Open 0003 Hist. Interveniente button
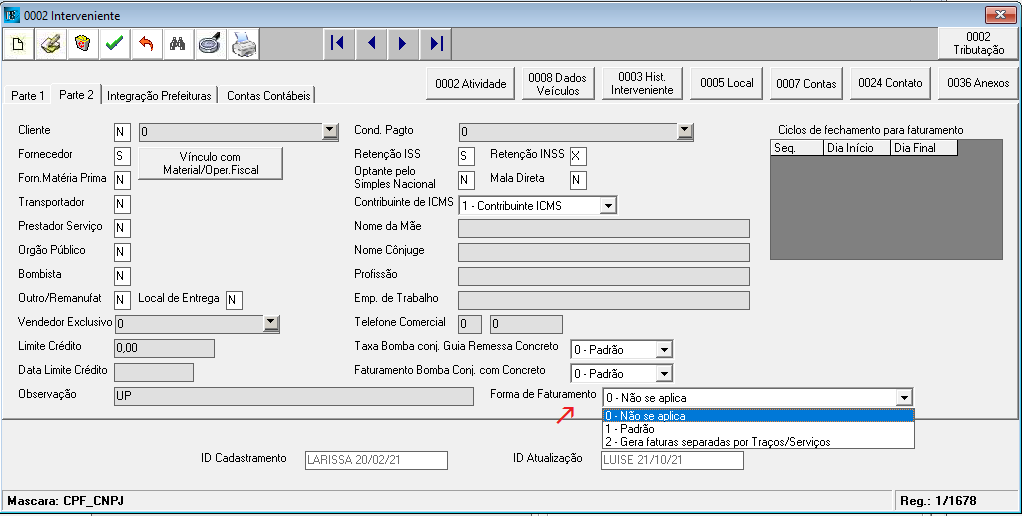The image size is (1022, 516). (642, 83)
